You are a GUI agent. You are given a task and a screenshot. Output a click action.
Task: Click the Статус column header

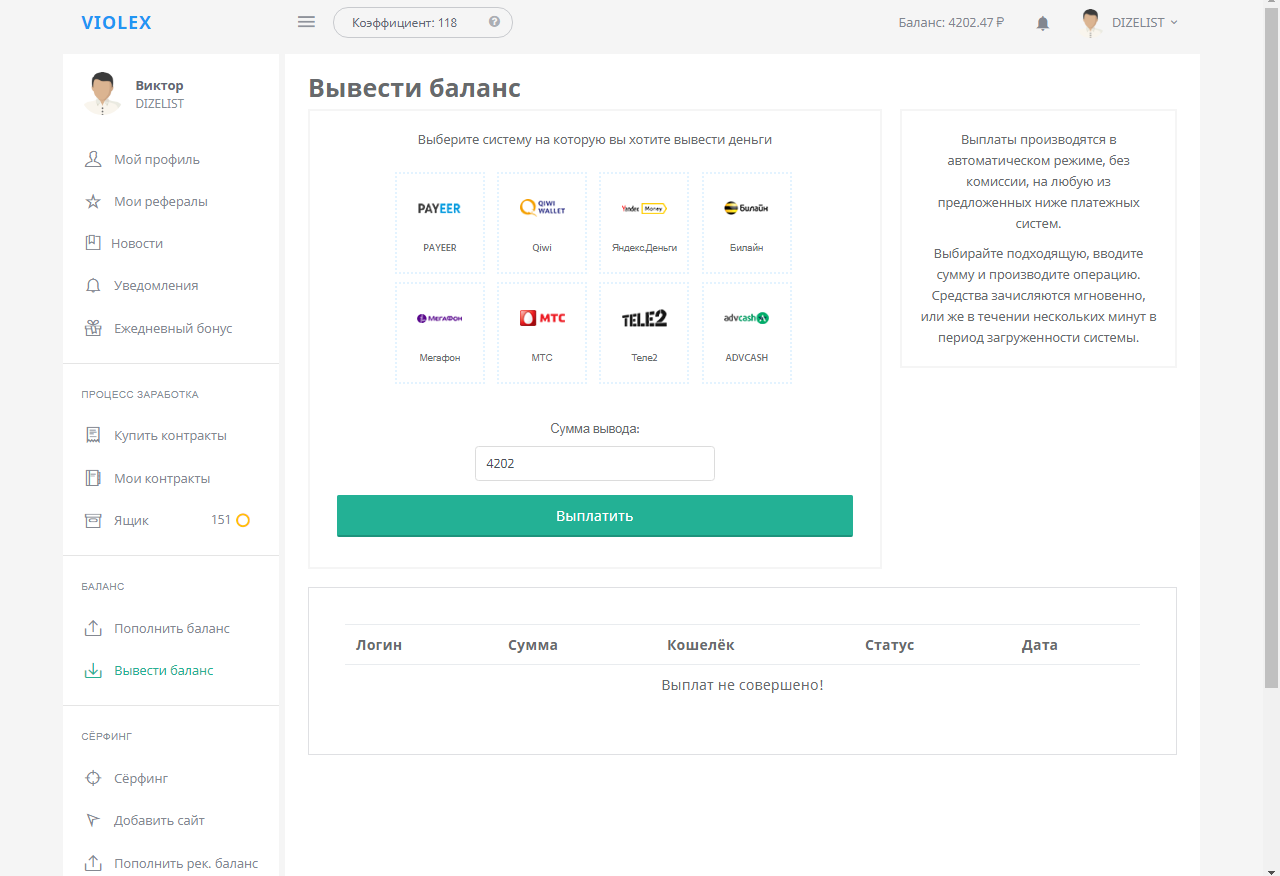coord(890,645)
